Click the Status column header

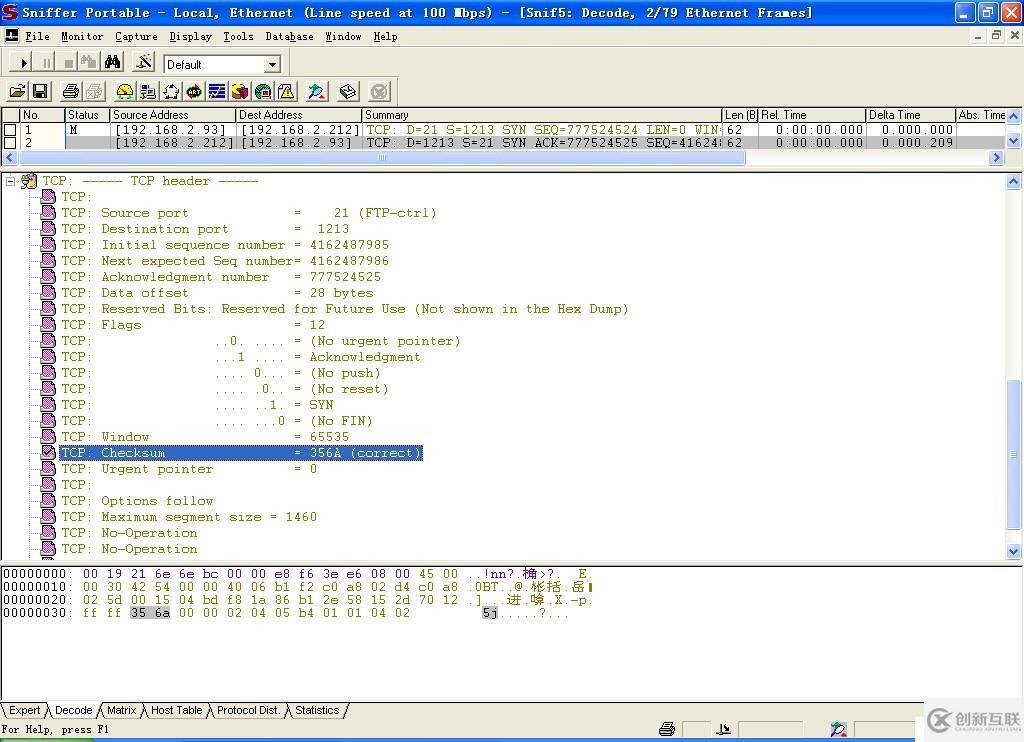click(87, 115)
